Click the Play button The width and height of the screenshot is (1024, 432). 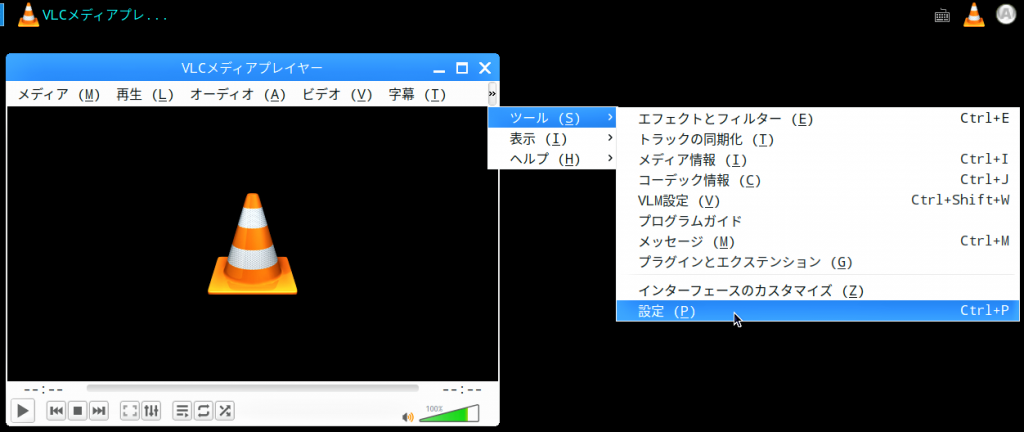pos(22,410)
